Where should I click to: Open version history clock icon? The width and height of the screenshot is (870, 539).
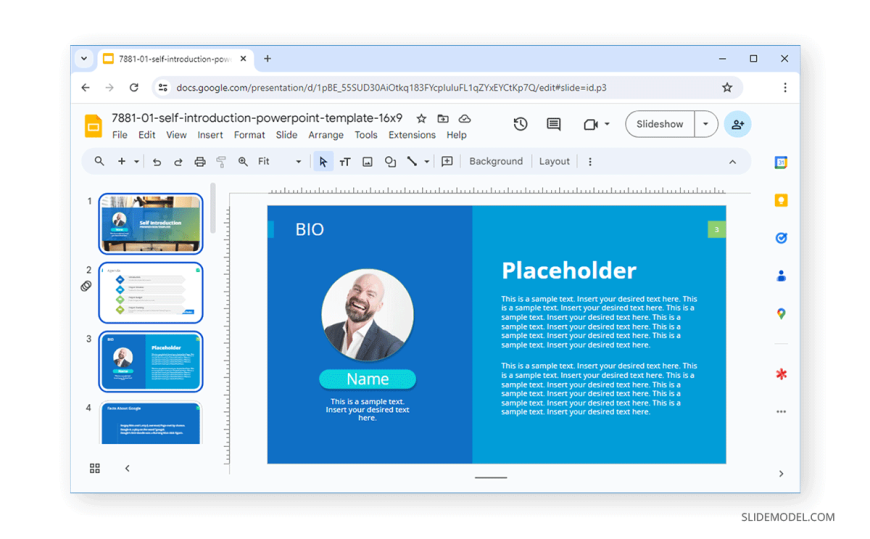[520, 124]
